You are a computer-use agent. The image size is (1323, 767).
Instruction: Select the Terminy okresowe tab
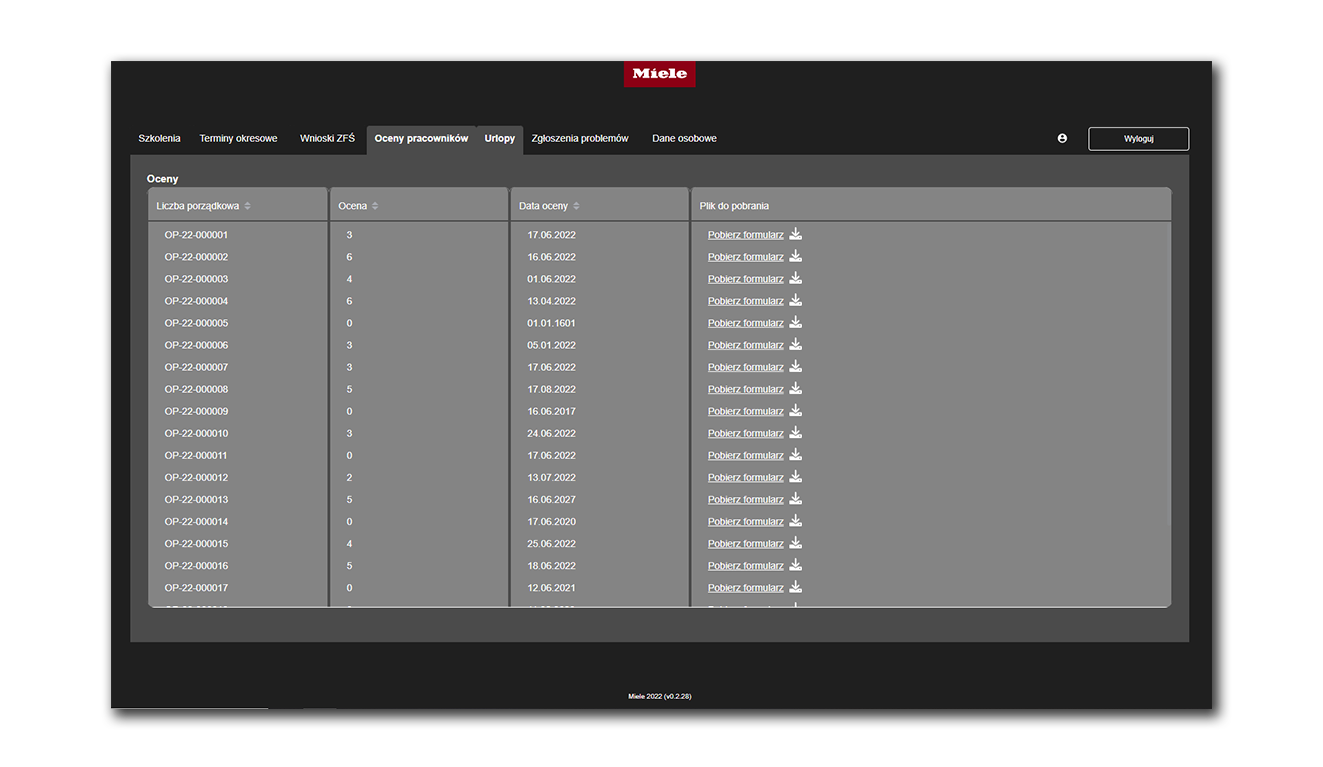click(238, 138)
